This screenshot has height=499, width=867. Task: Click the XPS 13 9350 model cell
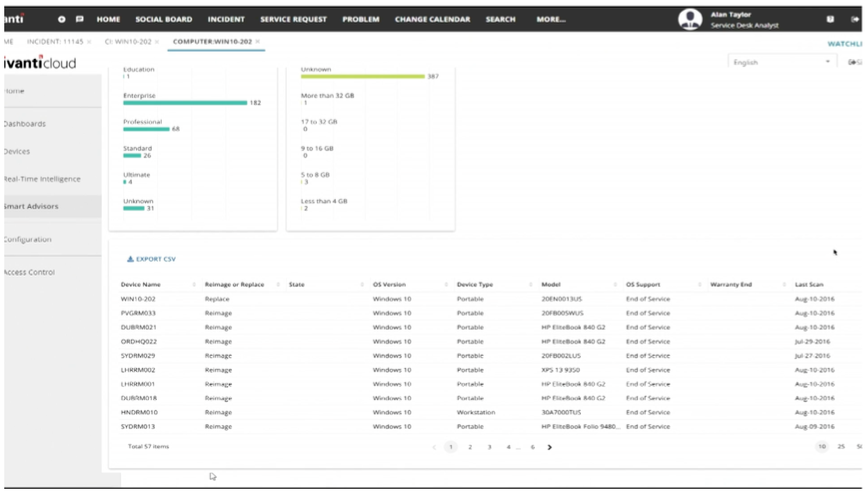[x=561, y=370]
